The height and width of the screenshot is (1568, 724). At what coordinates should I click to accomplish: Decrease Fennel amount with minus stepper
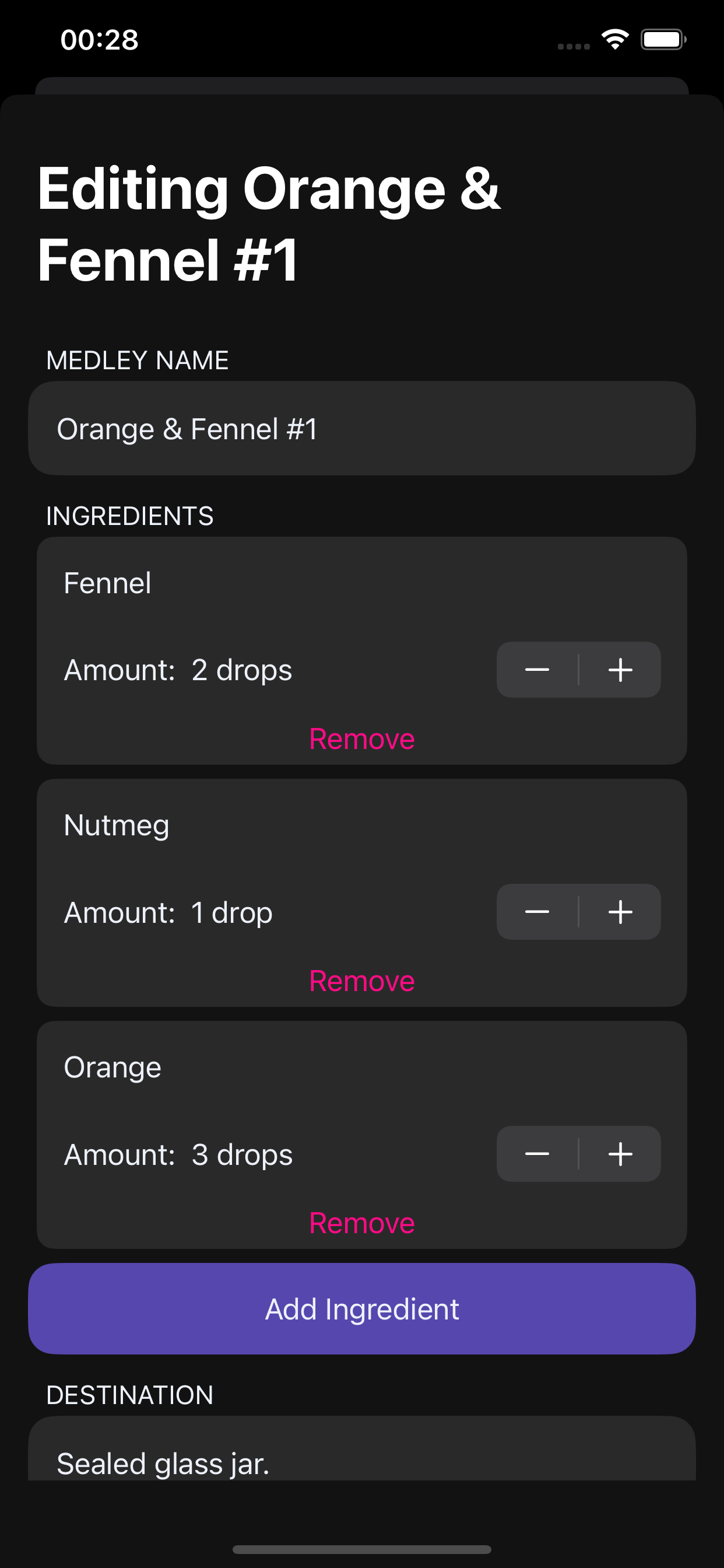(x=537, y=670)
